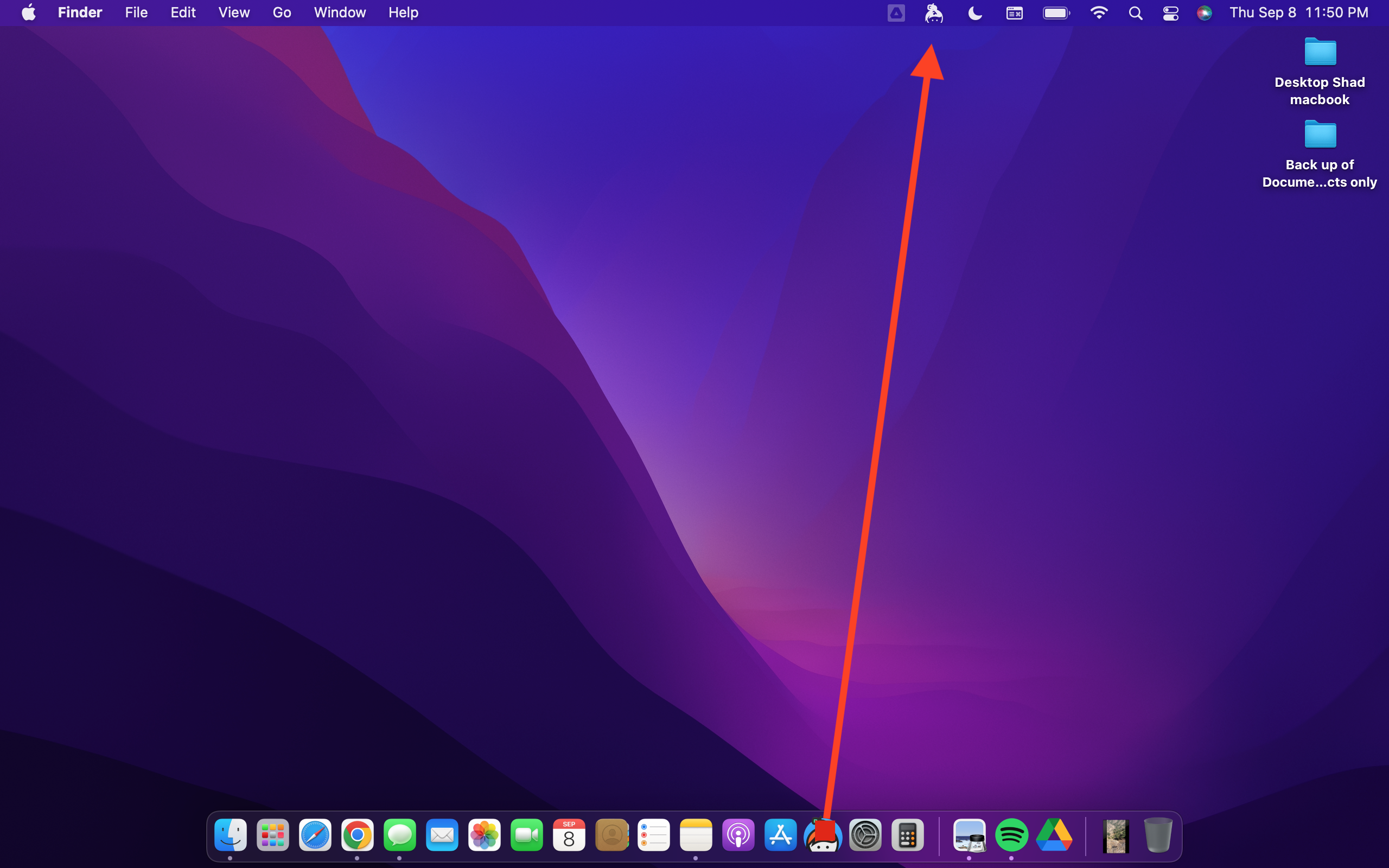Activate Siri from the menu bar

pyautogui.click(x=1204, y=12)
